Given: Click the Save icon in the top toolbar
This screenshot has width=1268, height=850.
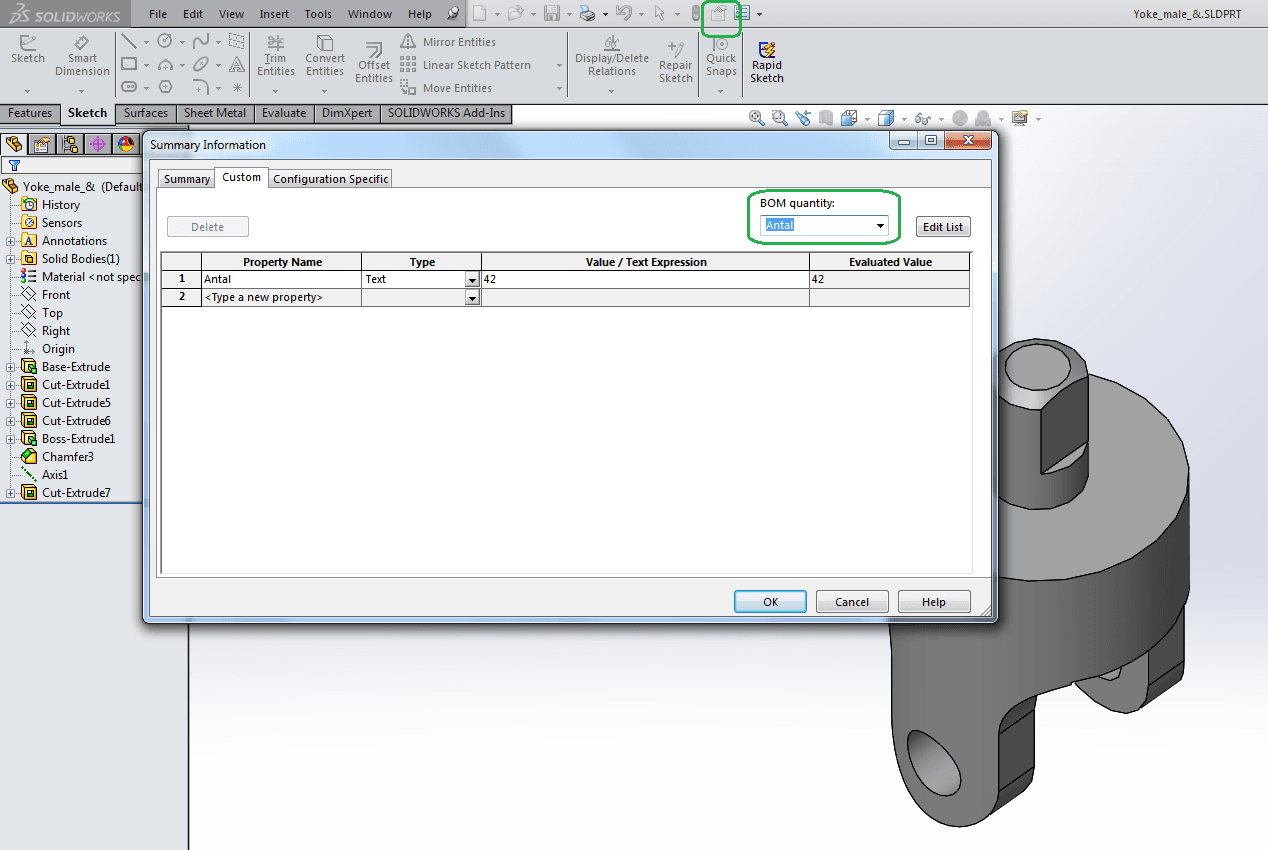Looking at the screenshot, I should (x=551, y=14).
